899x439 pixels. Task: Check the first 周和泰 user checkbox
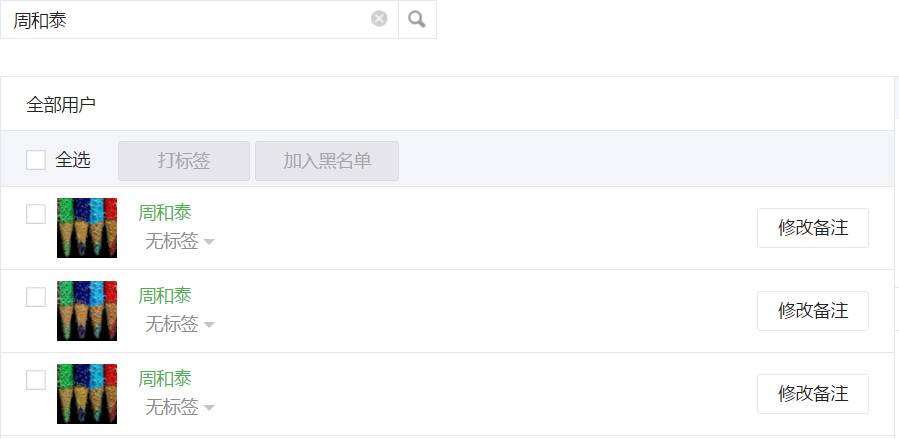pos(36,214)
